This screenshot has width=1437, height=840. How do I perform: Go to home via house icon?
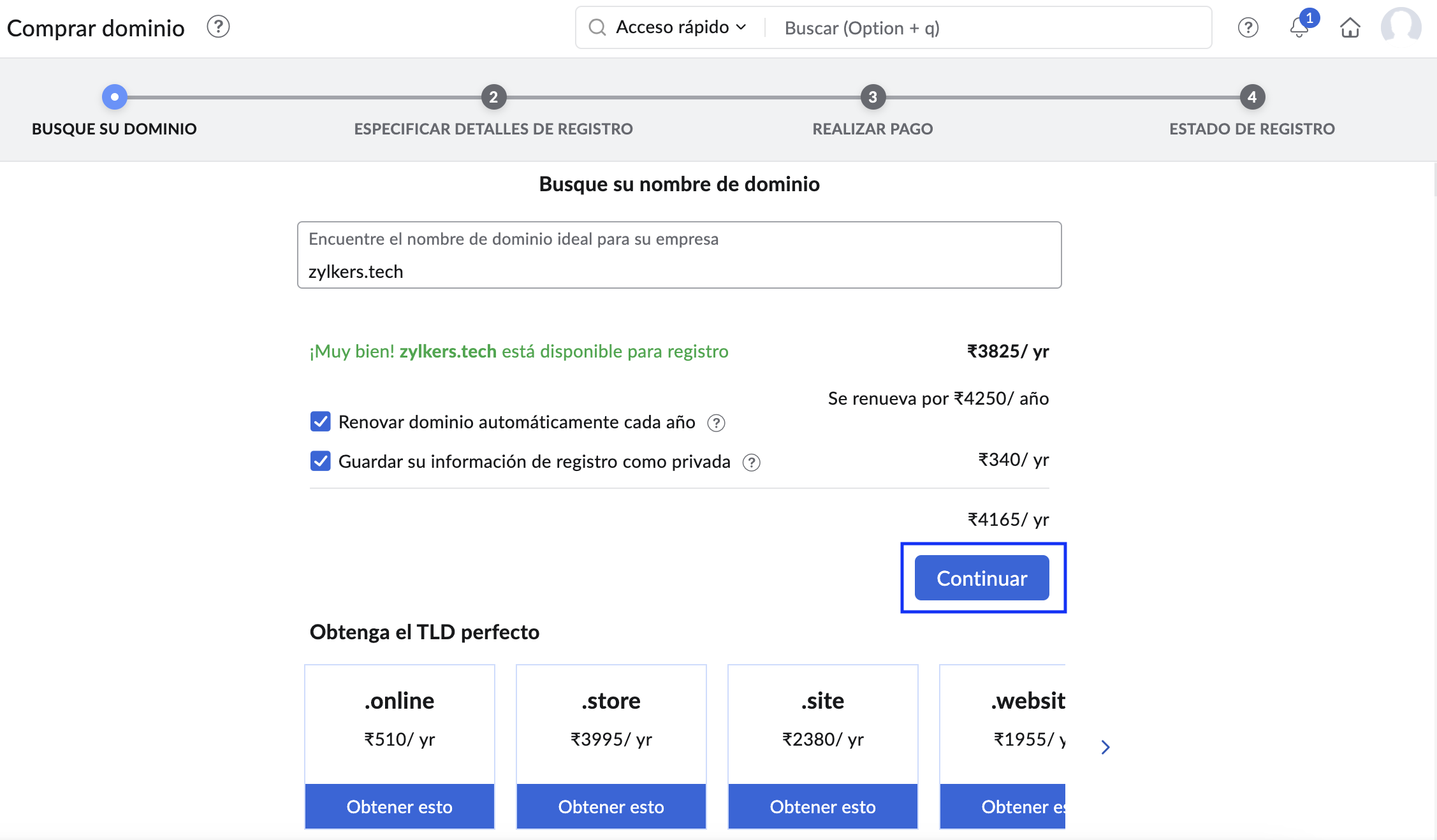(1350, 27)
